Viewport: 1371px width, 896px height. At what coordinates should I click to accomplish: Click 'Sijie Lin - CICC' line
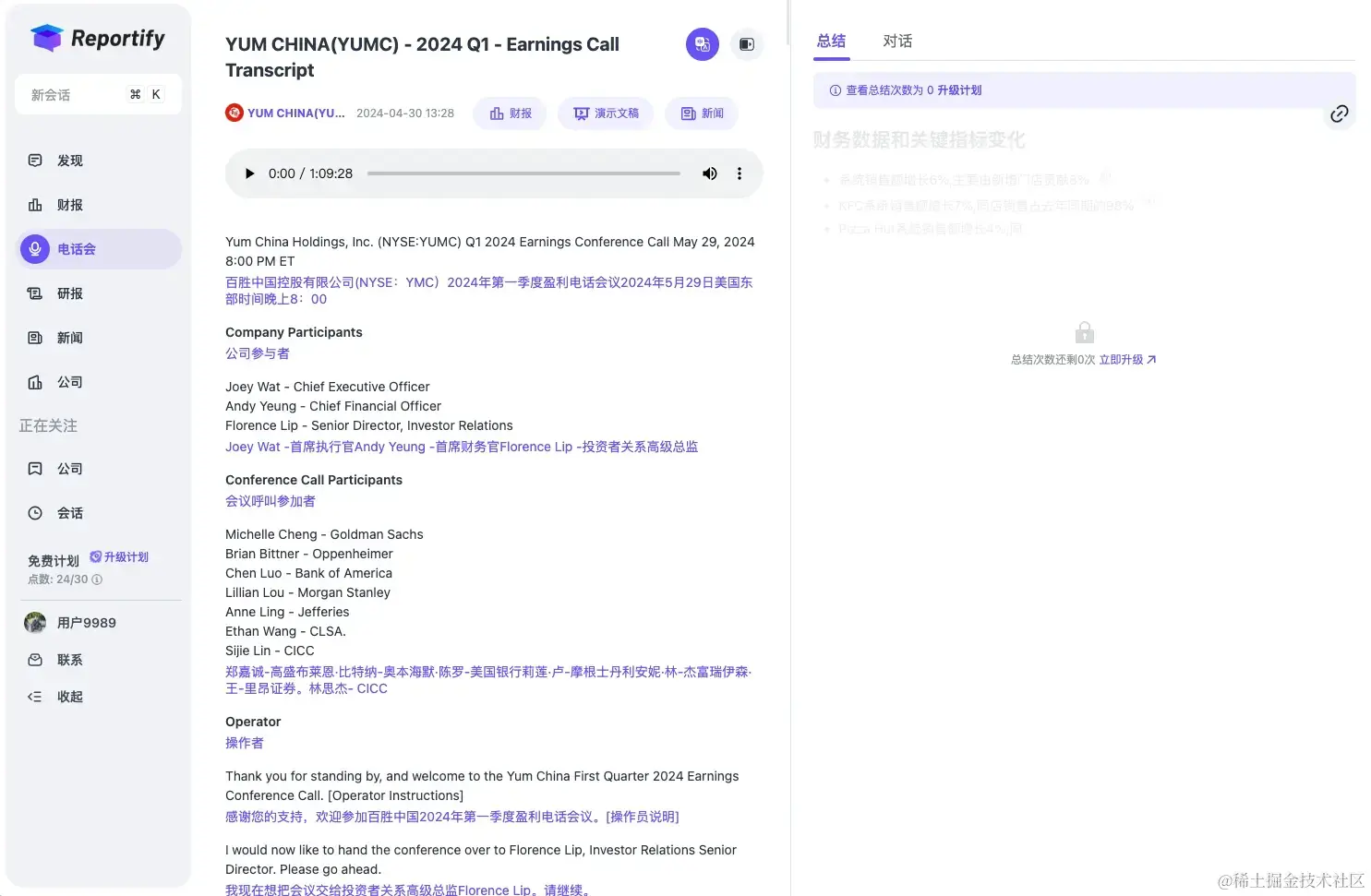pyautogui.click(x=270, y=651)
